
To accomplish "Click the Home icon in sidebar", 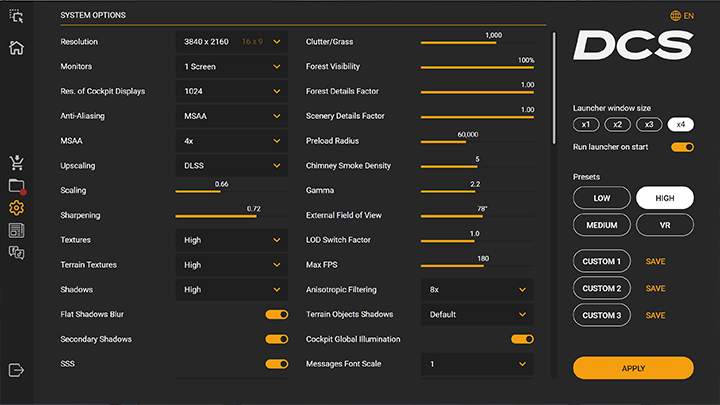I will click(16, 48).
